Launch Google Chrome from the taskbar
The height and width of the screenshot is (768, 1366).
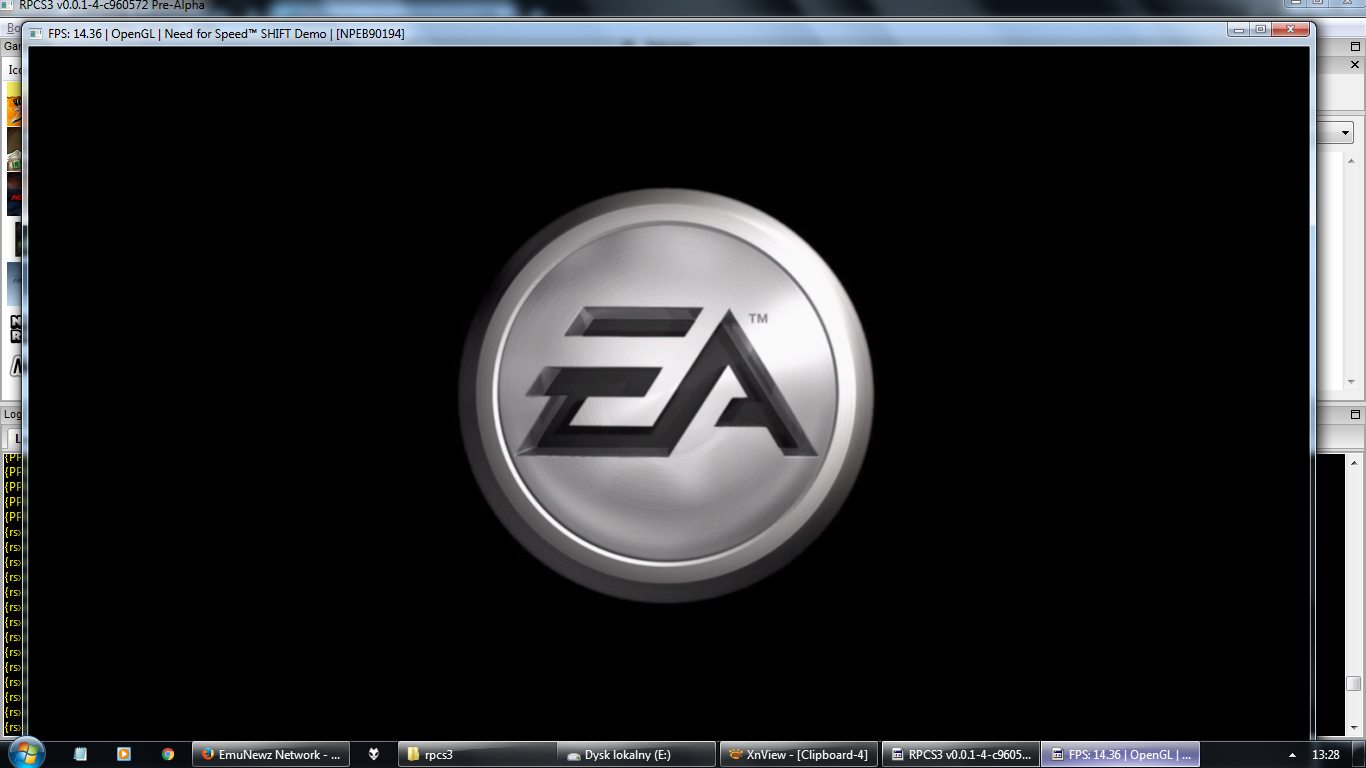tap(168, 754)
